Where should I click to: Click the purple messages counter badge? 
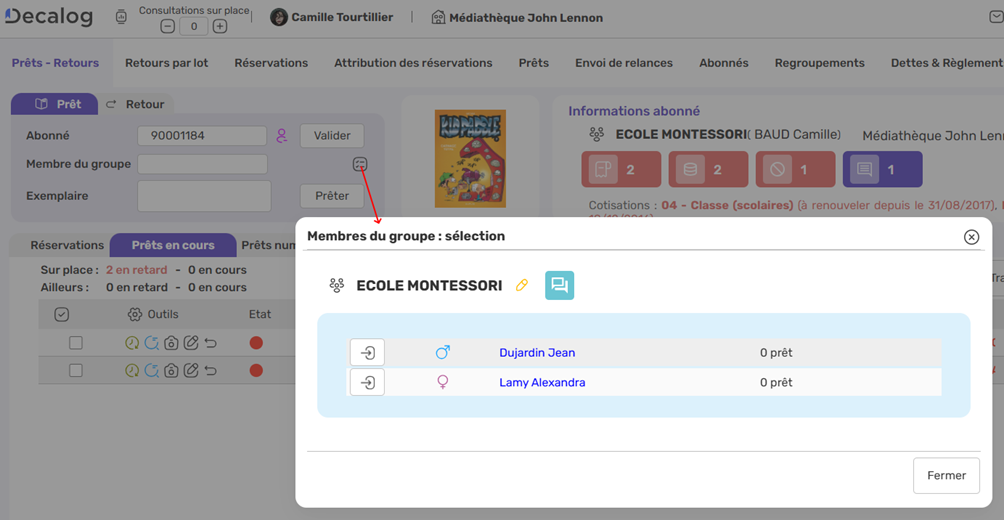(882, 170)
